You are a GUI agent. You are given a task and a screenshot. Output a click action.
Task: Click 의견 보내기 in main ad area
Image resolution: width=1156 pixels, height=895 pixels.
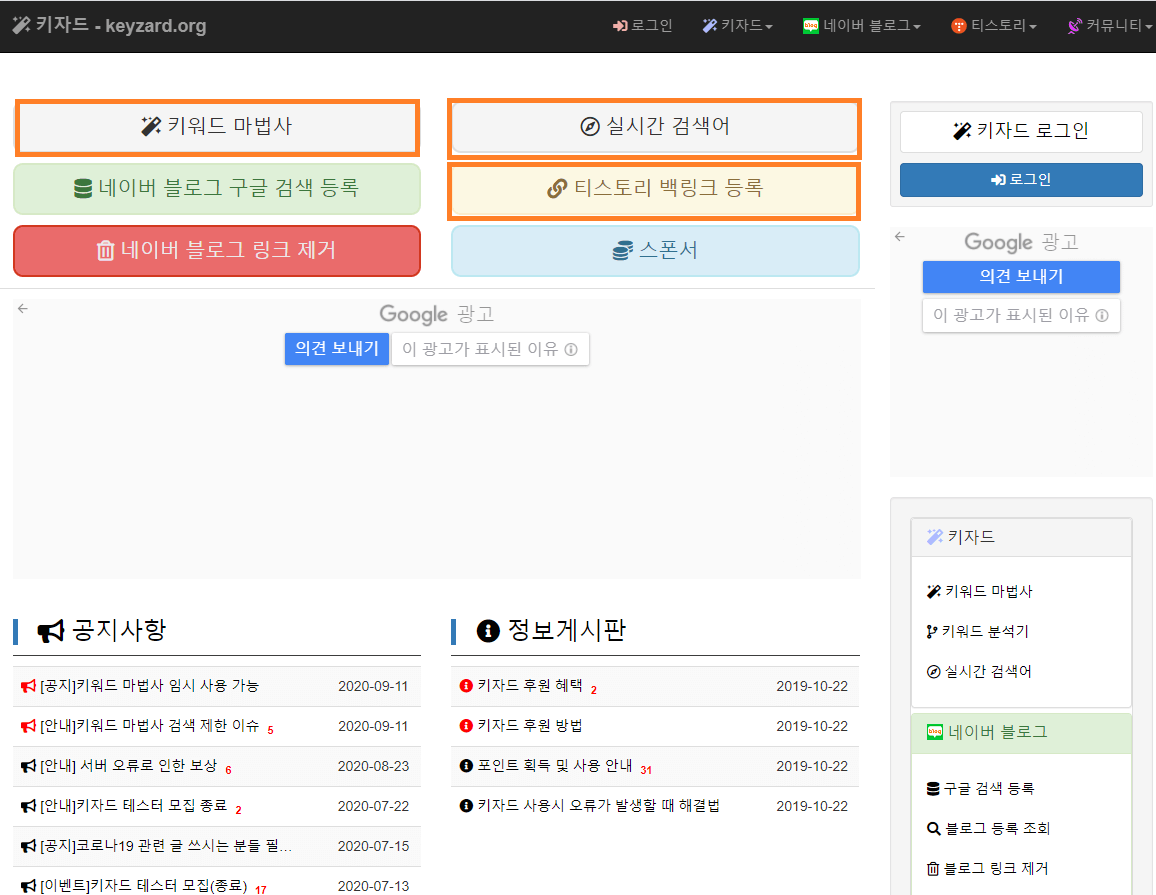tap(337, 349)
